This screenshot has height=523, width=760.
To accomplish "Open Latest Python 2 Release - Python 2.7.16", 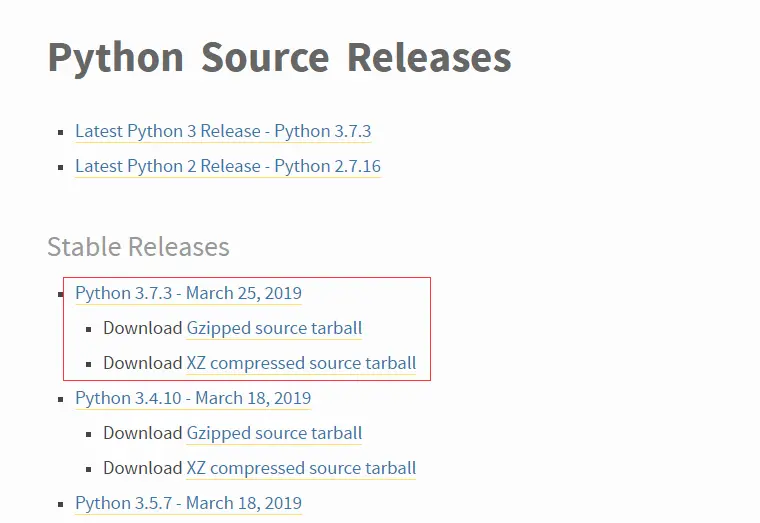I will click(228, 166).
